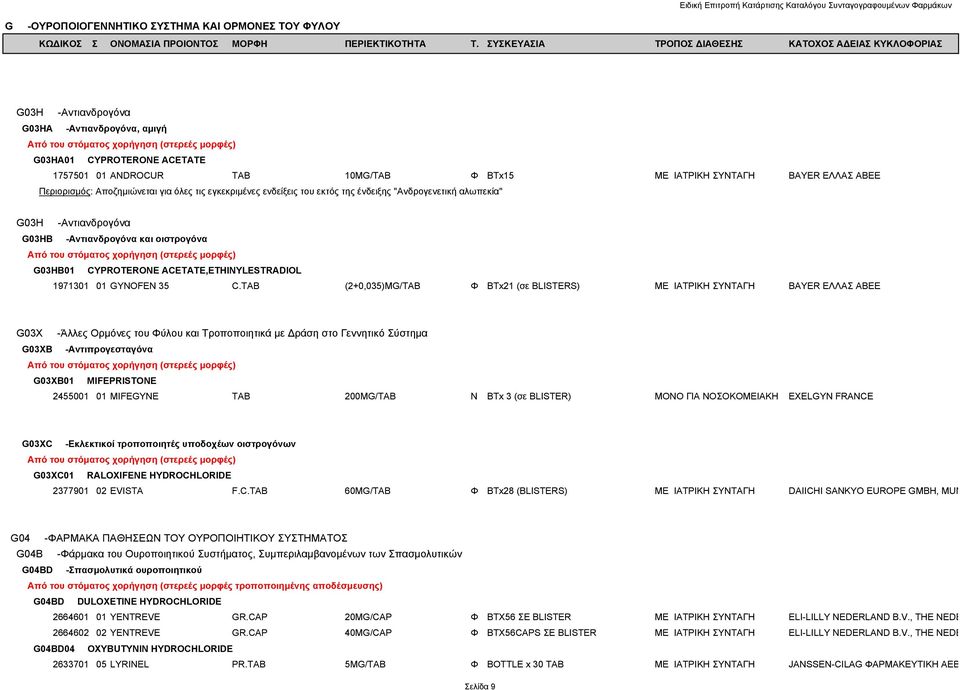This screenshot has height=690, width=960.
Task: Click the ΠΕΡΙΕΚΤΙΚΟΤΗΤΑ column header
Action: [x=385, y=44]
